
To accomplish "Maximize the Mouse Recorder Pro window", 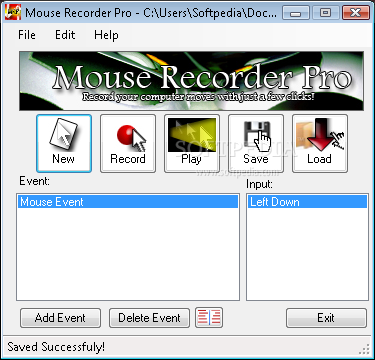I will (325, 13).
